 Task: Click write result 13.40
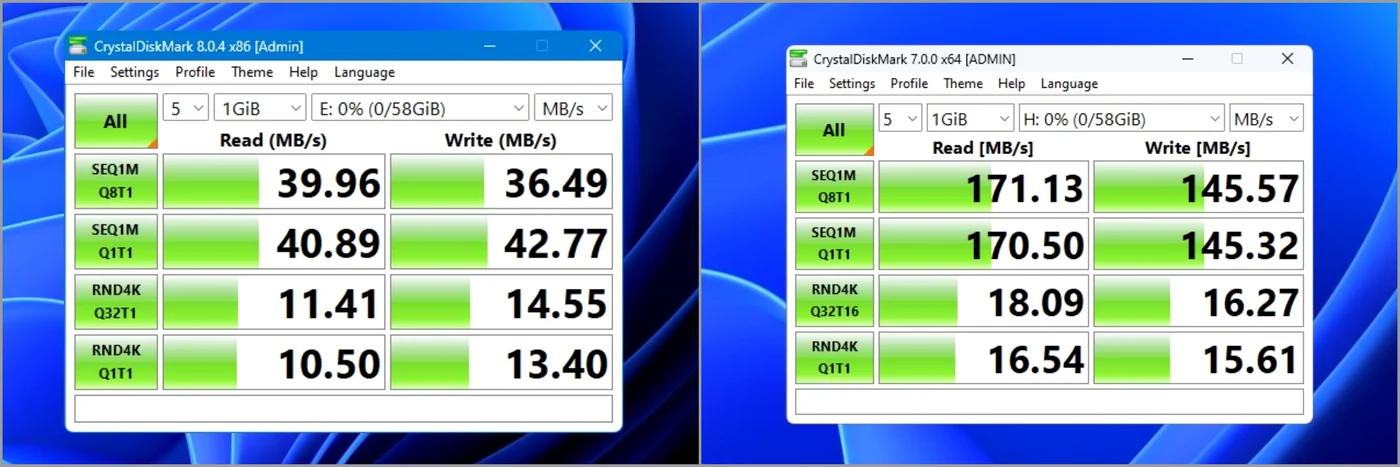click(x=501, y=361)
